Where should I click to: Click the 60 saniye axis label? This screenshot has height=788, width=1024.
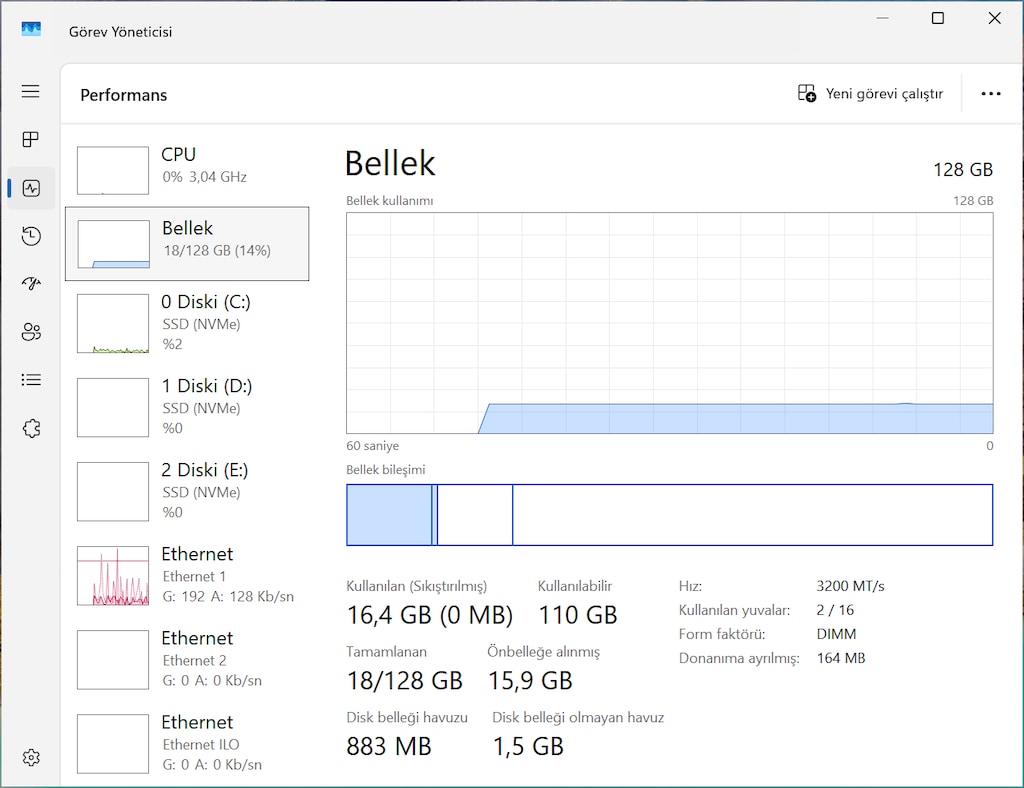(372, 446)
